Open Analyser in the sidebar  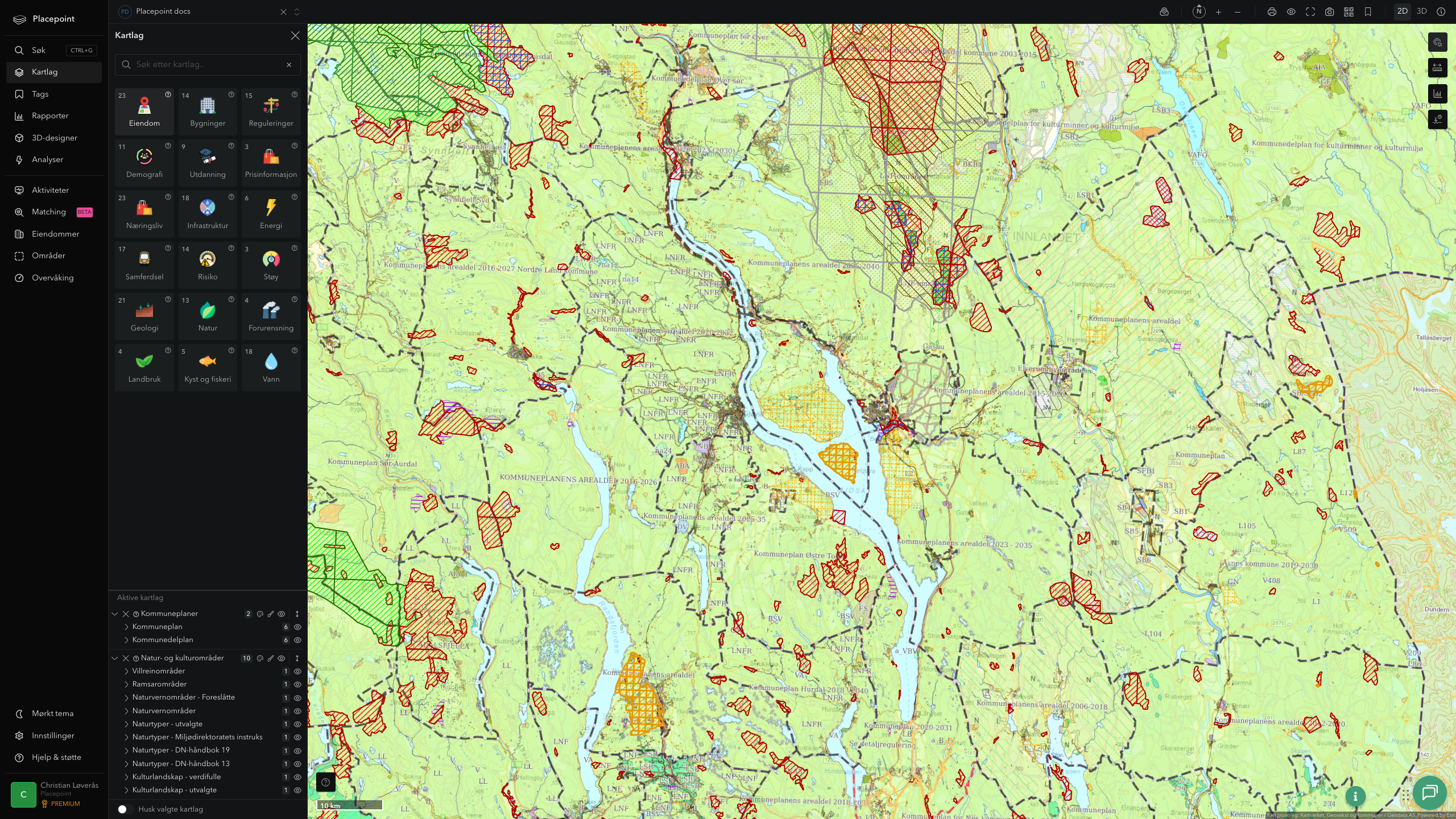point(54,160)
